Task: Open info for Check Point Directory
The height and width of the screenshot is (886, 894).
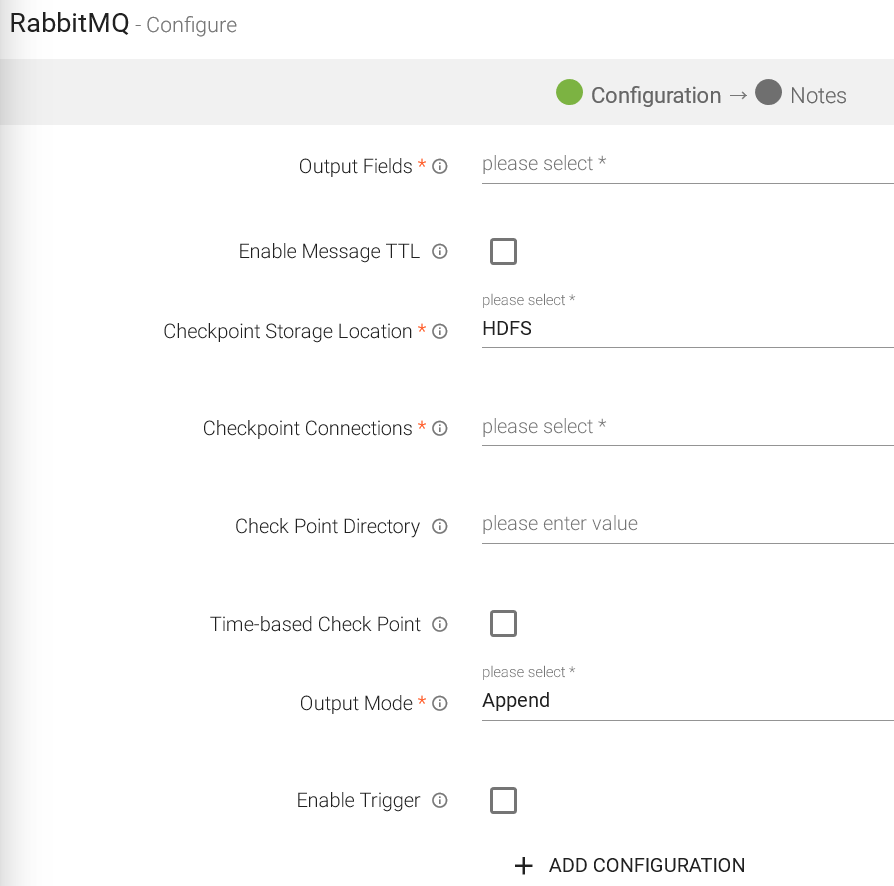Action: coord(439,526)
